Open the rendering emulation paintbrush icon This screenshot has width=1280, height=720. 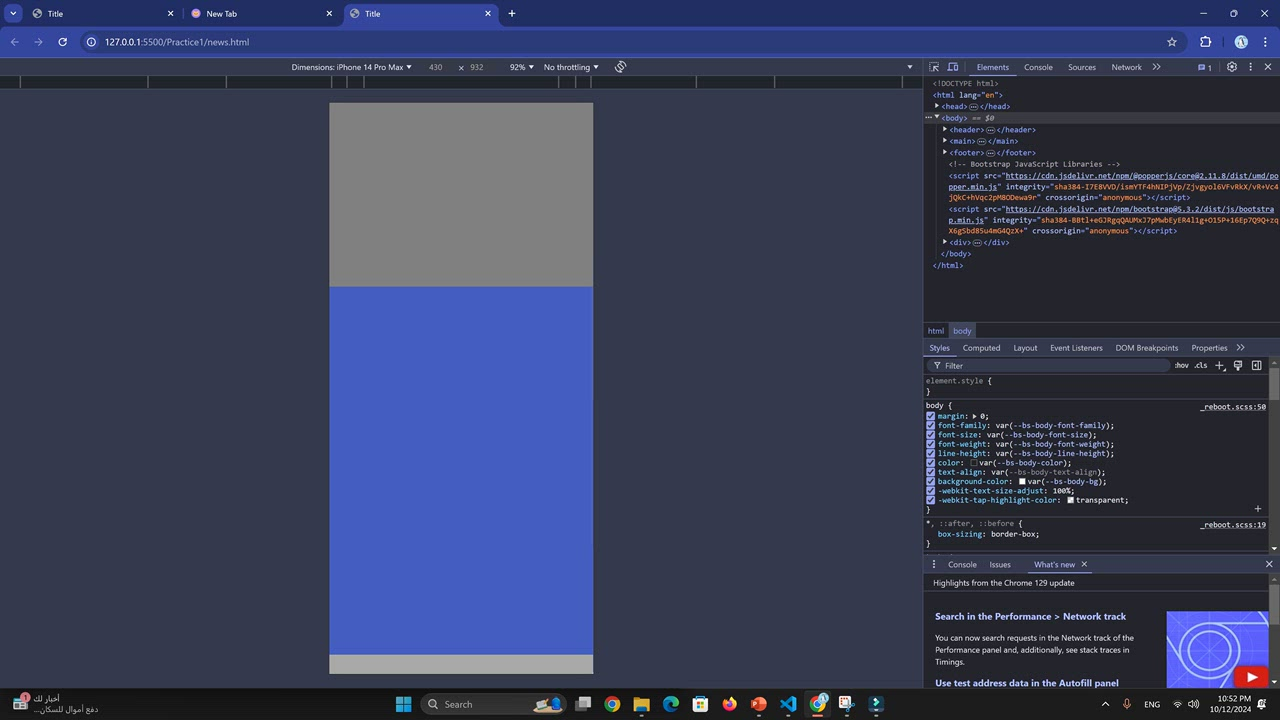(1238, 365)
